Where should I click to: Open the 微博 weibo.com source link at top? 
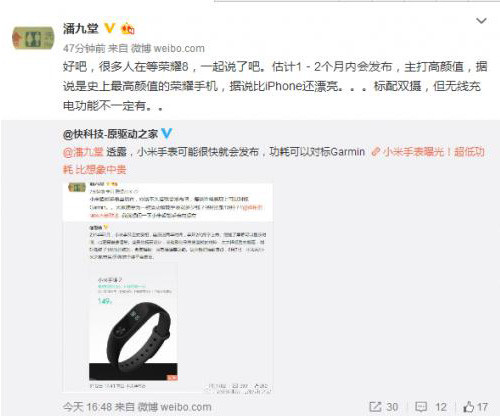[x=168, y=48]
